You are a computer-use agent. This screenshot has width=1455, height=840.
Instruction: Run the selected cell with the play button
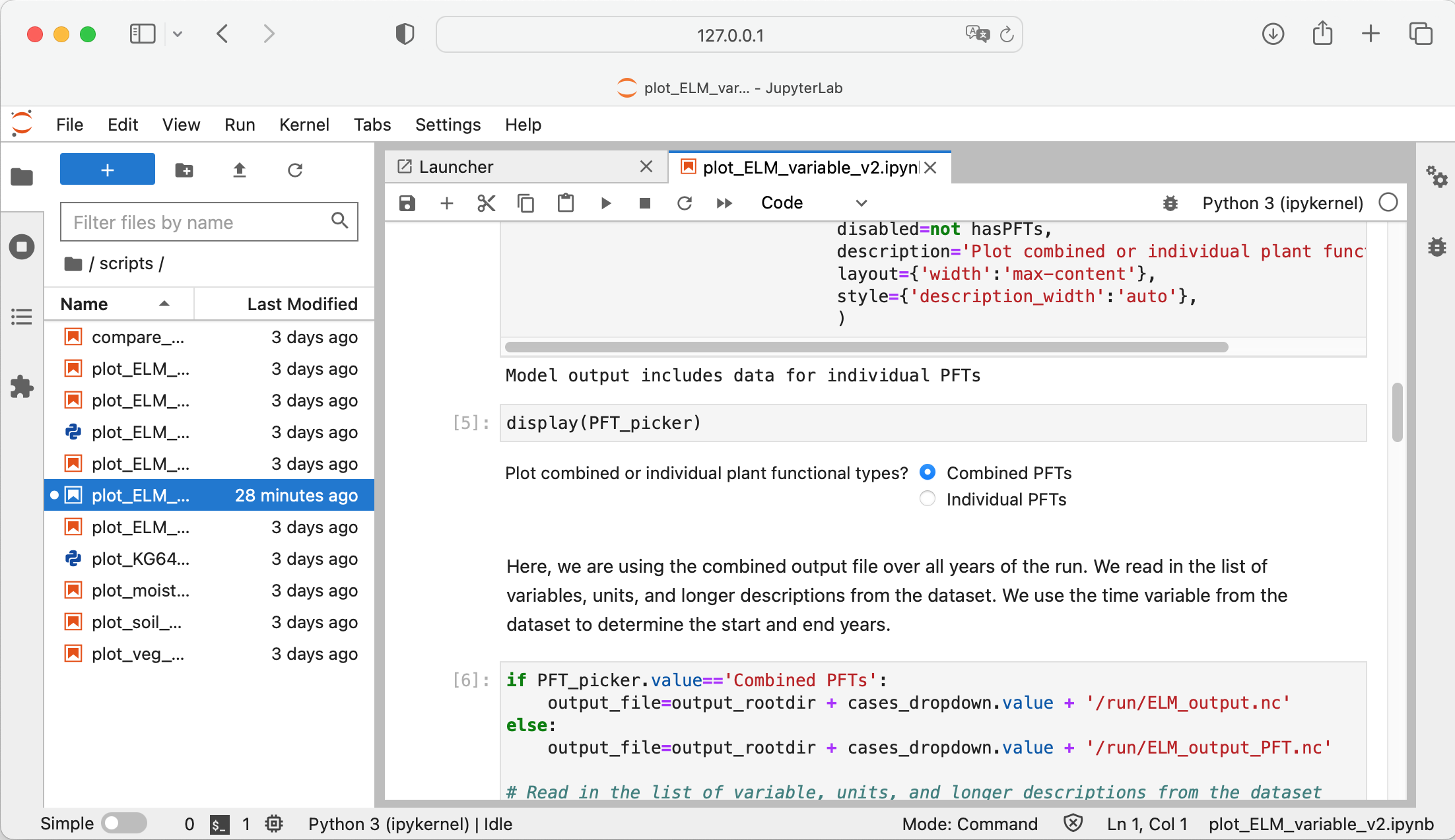point(605,203)
